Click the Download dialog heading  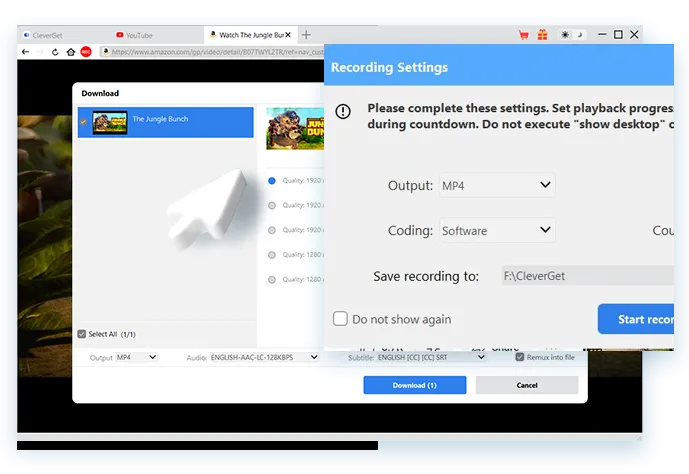pos(100,93)
